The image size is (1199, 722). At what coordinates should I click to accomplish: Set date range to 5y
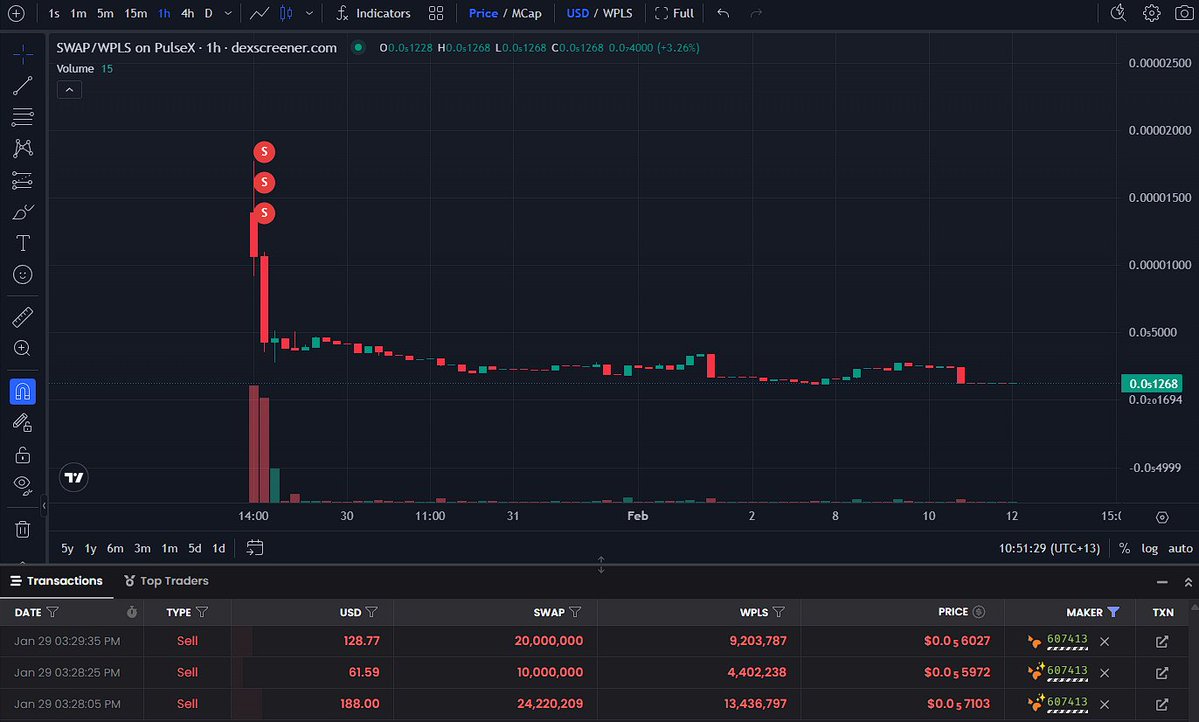[67, 548]
